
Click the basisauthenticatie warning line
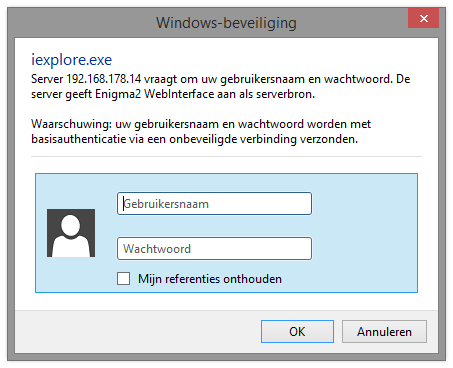194,139
